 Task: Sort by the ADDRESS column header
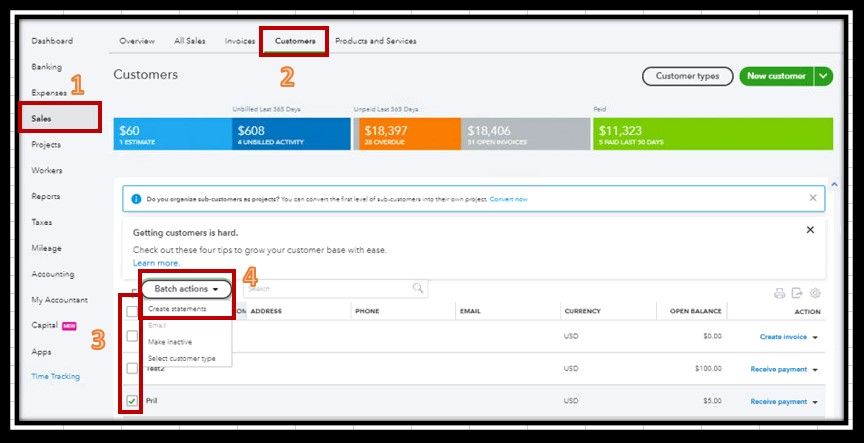pyautogui.click(x=266, y=311)
